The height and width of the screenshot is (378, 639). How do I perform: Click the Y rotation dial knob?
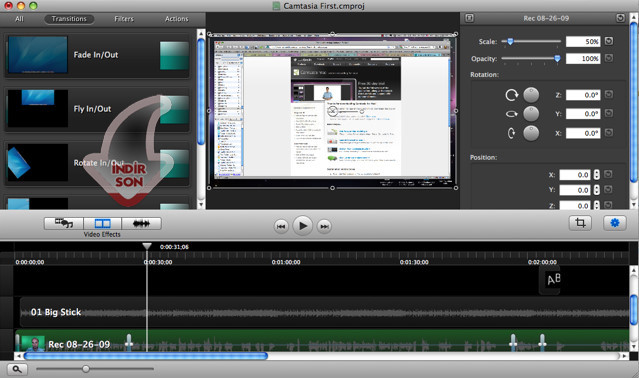(531, 114)
